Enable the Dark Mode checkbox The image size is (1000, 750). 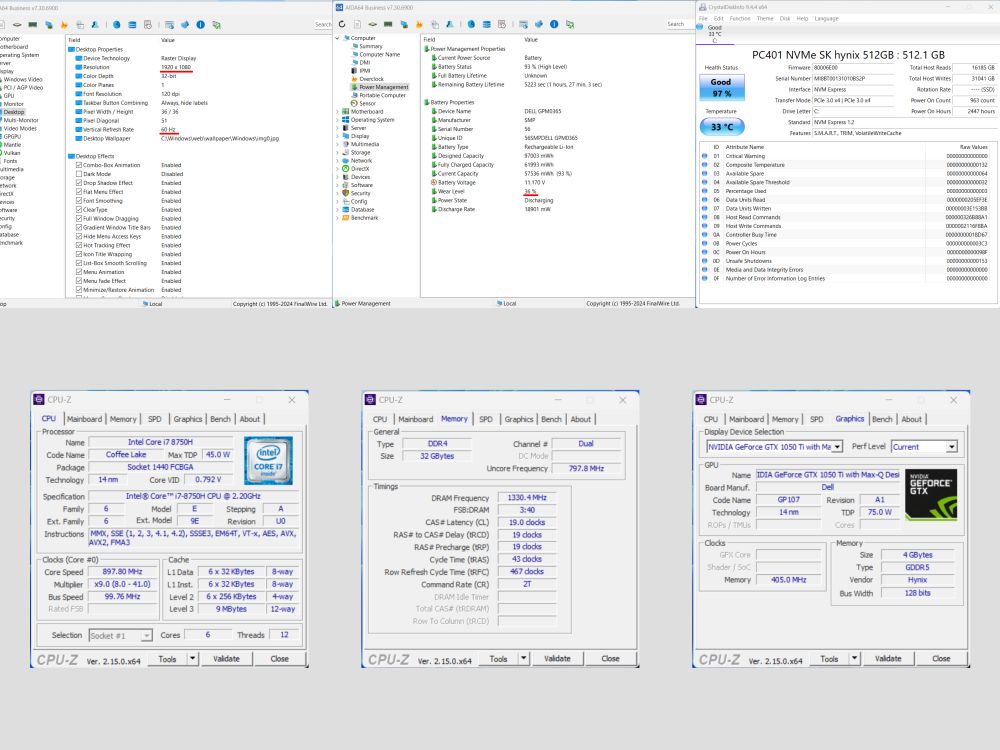point(80,174)
